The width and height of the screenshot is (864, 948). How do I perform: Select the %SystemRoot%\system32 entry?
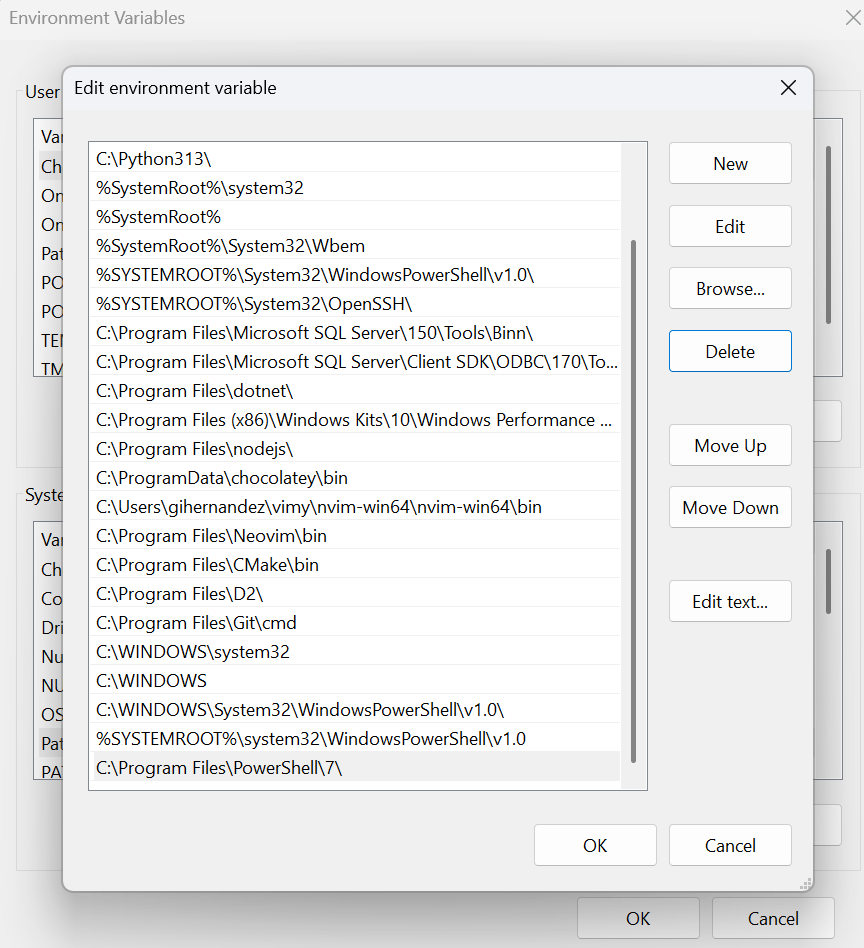[x=357, y=187]
